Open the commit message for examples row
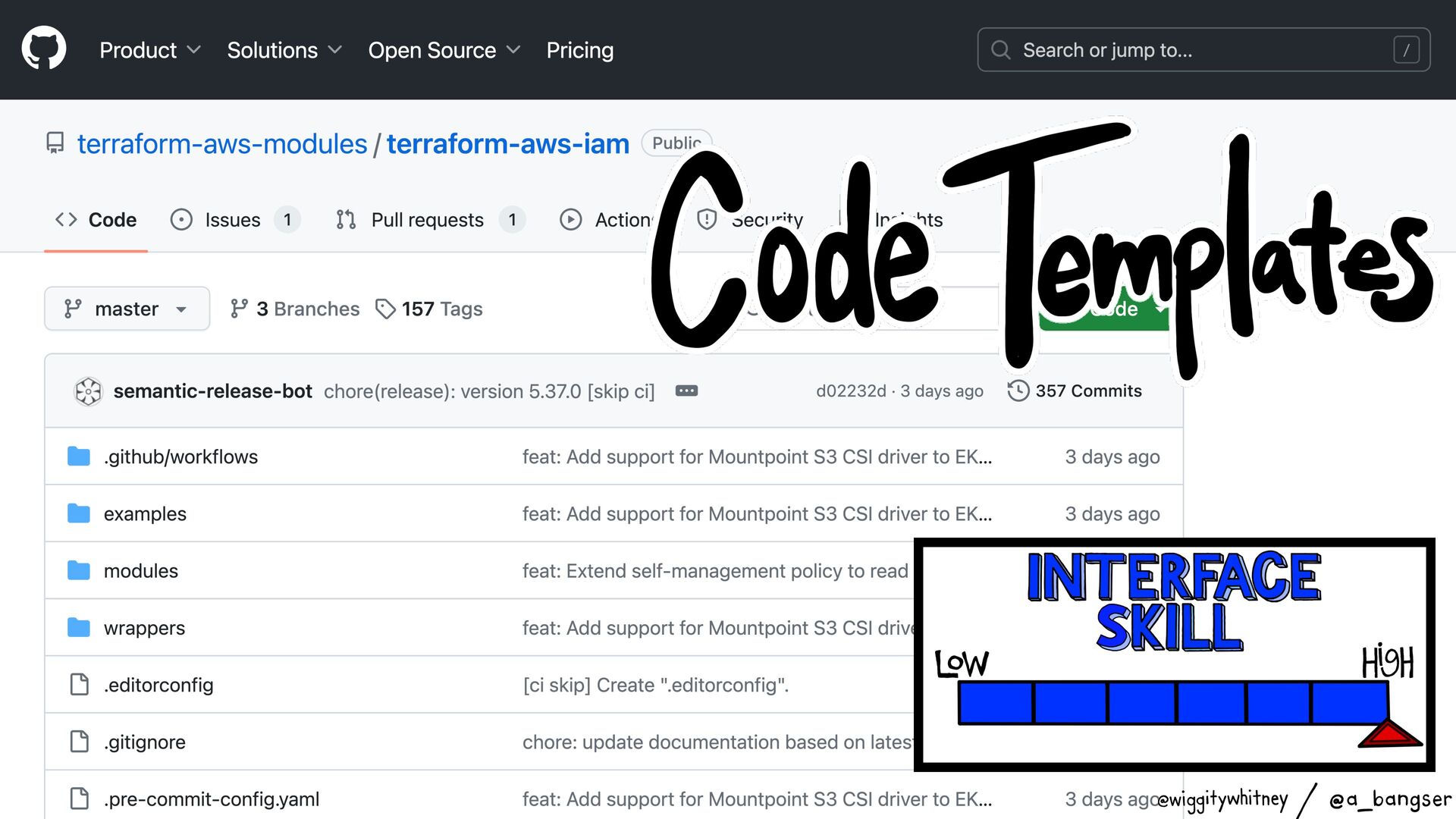 click(x=757, y=513)
